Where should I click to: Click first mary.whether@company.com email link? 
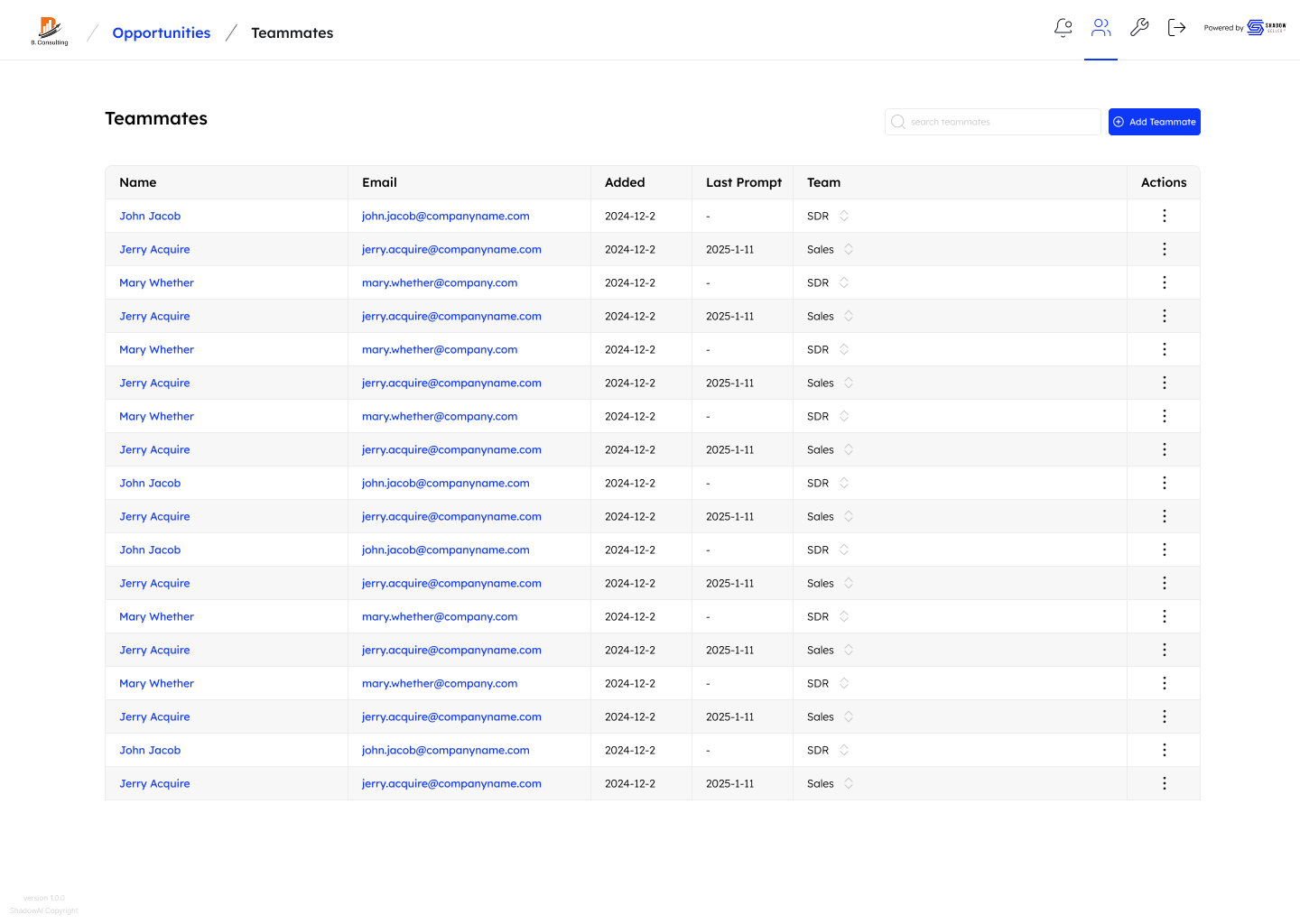tap(440, 282)
